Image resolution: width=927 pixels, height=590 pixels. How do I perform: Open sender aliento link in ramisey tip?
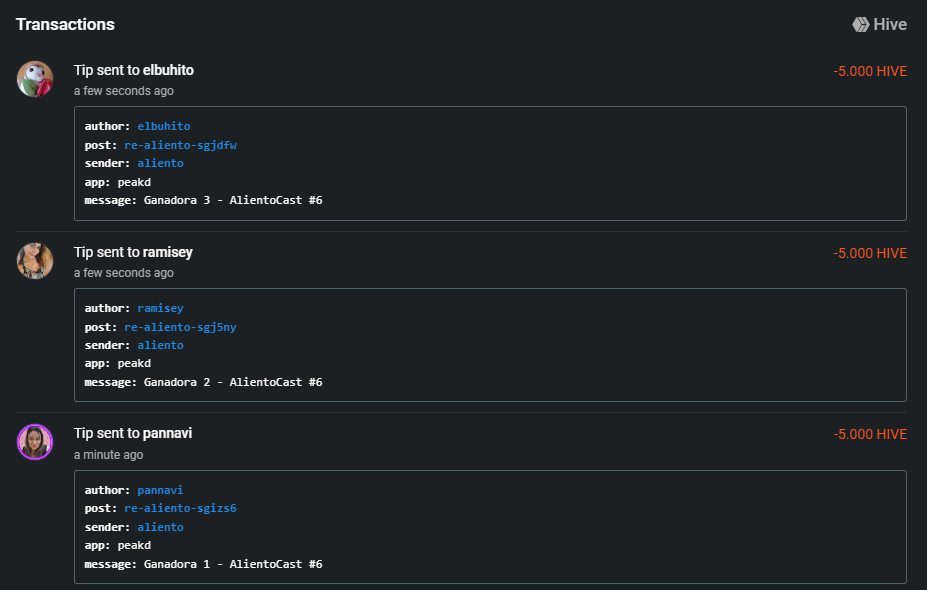(x=160, y=345)
